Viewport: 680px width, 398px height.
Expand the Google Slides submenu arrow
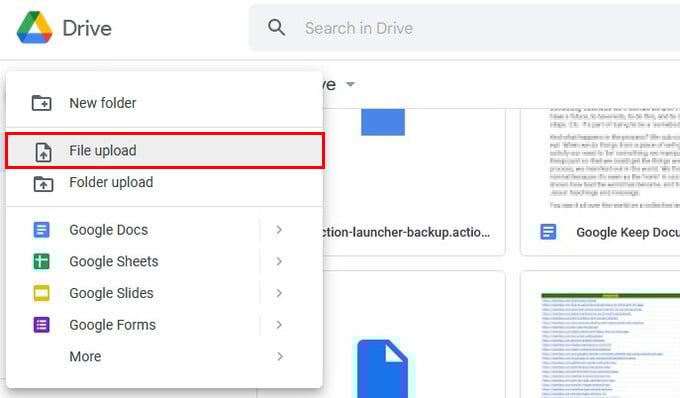click(x=279, y=293)
